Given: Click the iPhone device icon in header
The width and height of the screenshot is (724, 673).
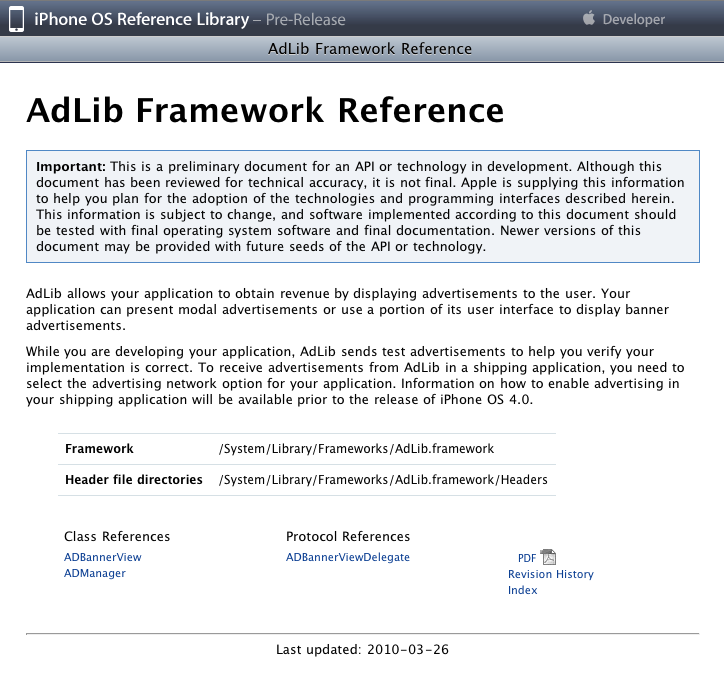Looking at the screenshot, I should (16, 19).
